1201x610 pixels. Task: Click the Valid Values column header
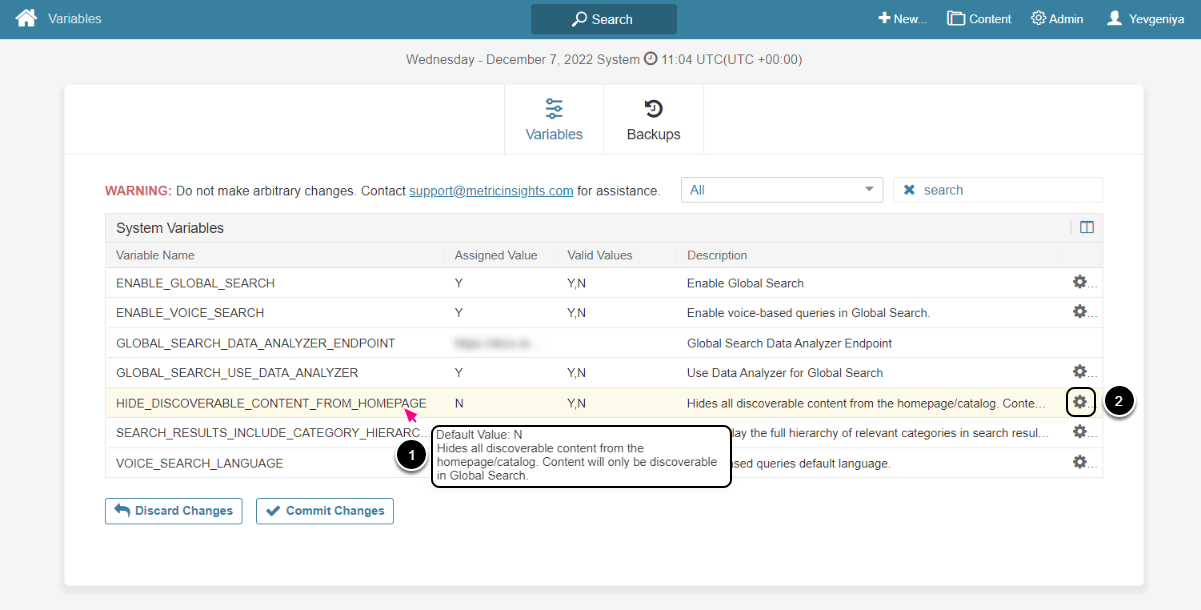(x=600, y=255)
